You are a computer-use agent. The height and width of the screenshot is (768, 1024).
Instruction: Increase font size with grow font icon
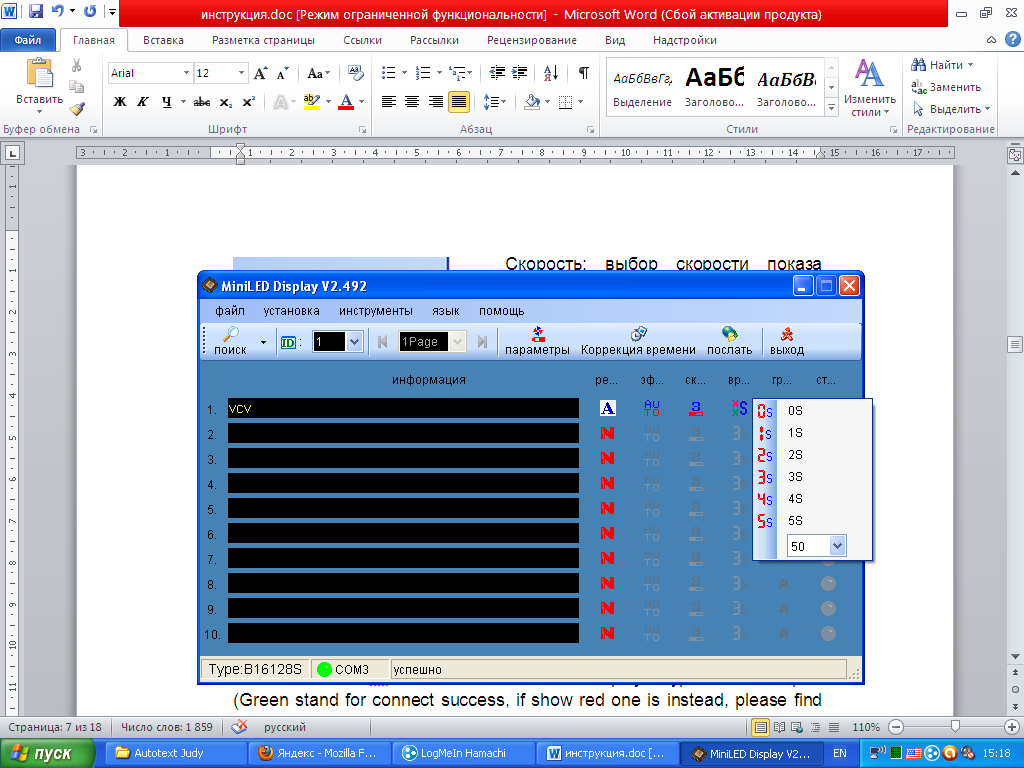click(x=260, y=73)
